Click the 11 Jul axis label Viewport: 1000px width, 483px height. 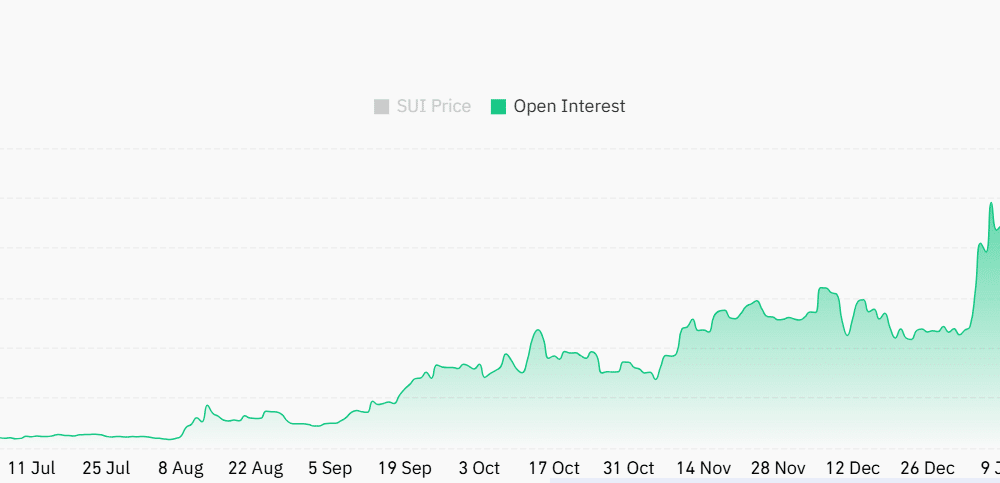point(31,468)
